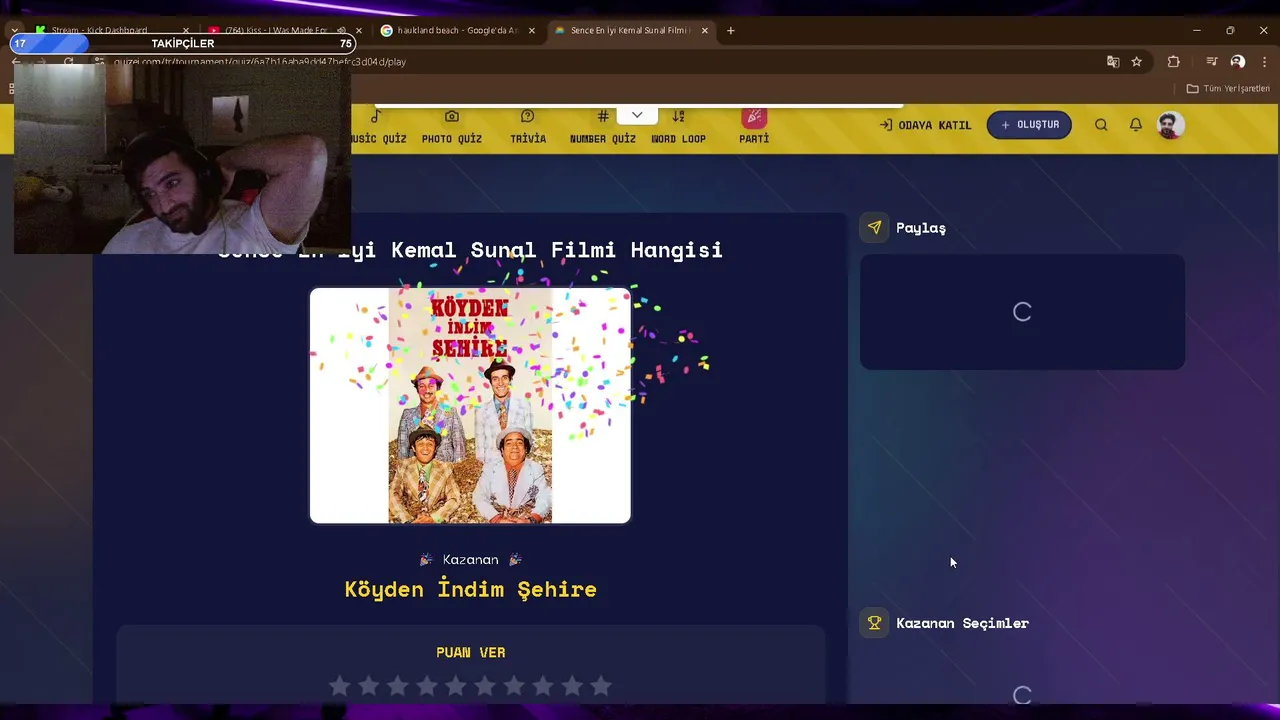Open the Number Quiz menu label
The width and height of the screenshot is (1280, 720).
point(603,139)
